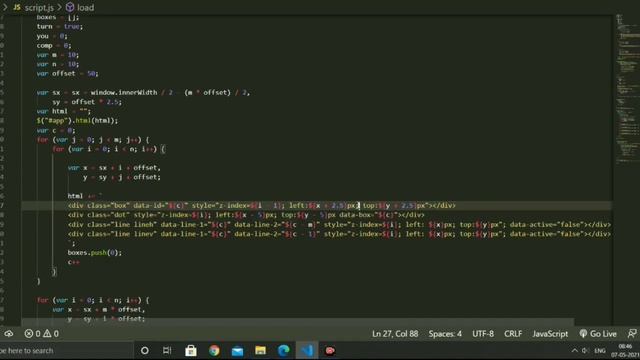Image resolution: width=640 pixels, height=360 pixels.
Task: Start the Go Live server
Action: (598, 334)
